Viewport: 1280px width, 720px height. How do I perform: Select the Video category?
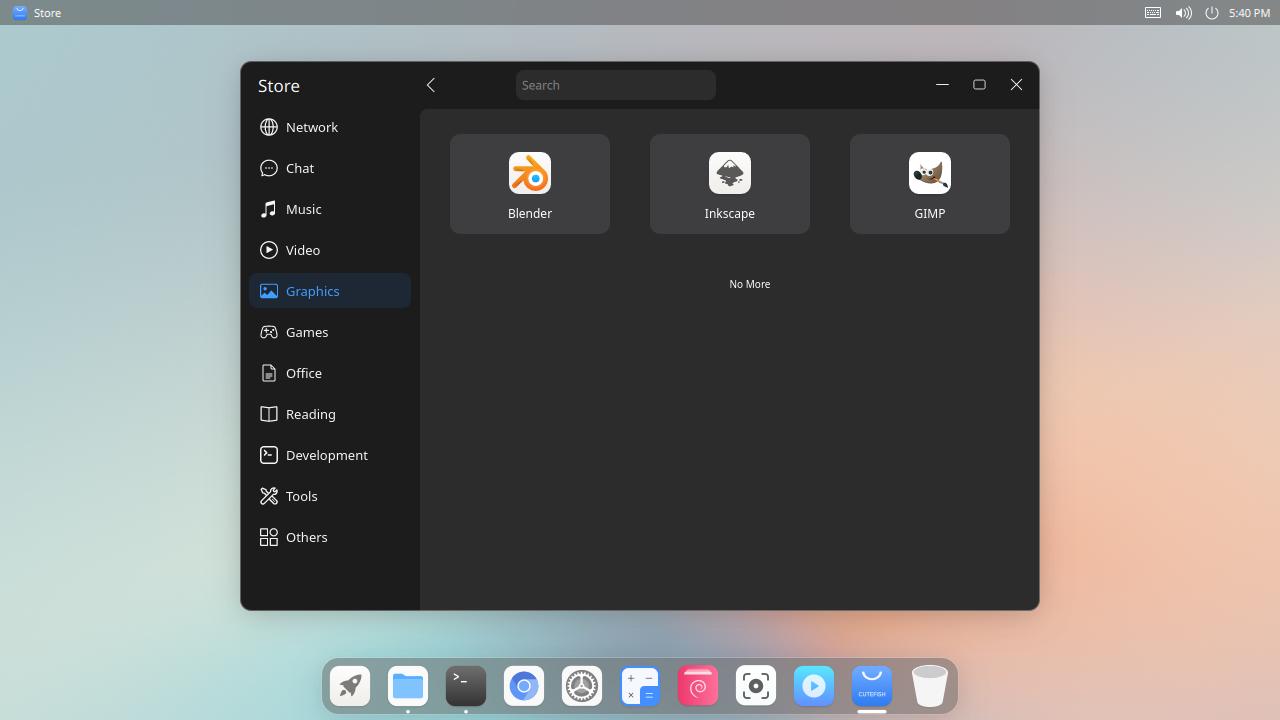point(330,250)
